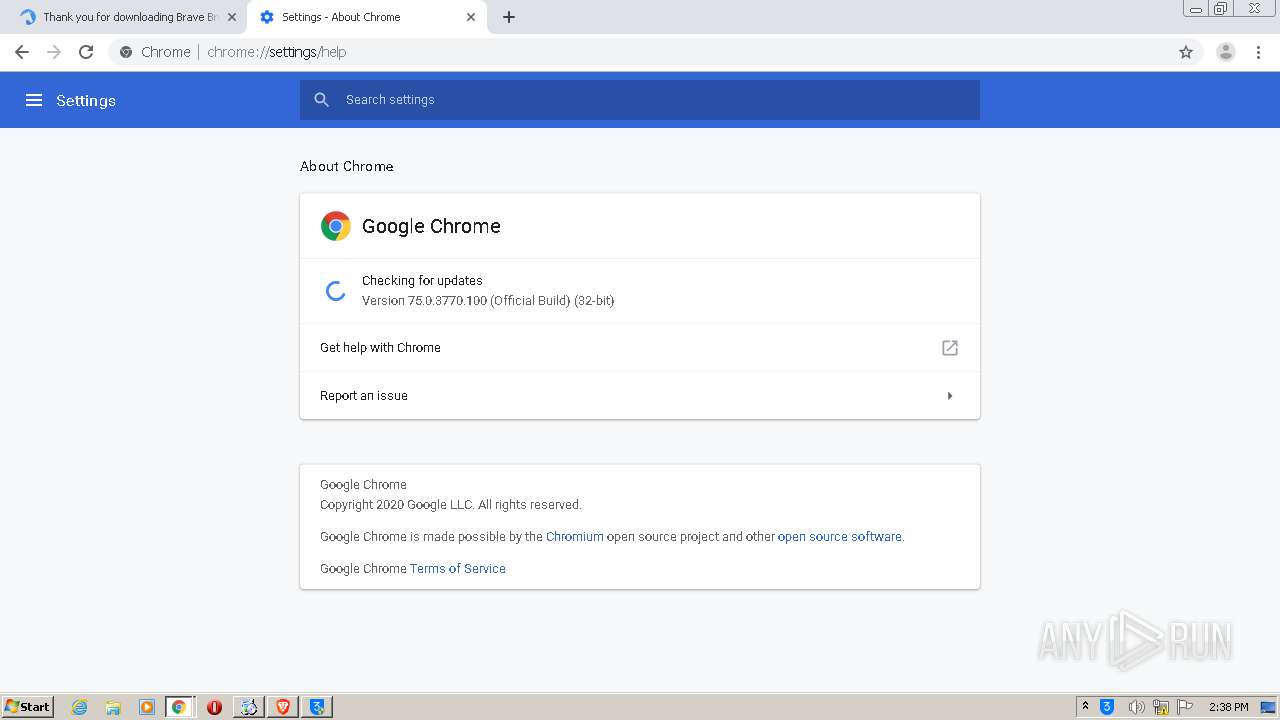Open a new tab with the plus button
The image size is (1280, 720).
pos(509,17)
